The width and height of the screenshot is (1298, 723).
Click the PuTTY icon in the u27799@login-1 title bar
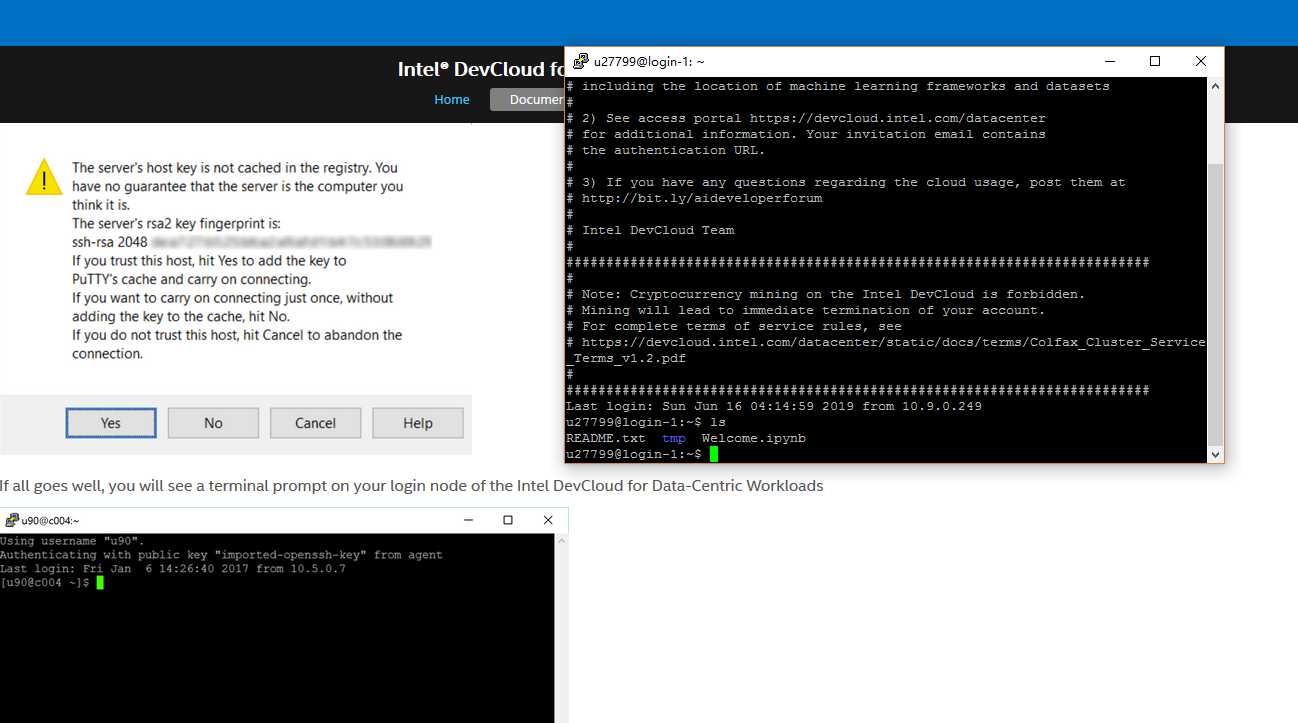click(x=580, y=61)
